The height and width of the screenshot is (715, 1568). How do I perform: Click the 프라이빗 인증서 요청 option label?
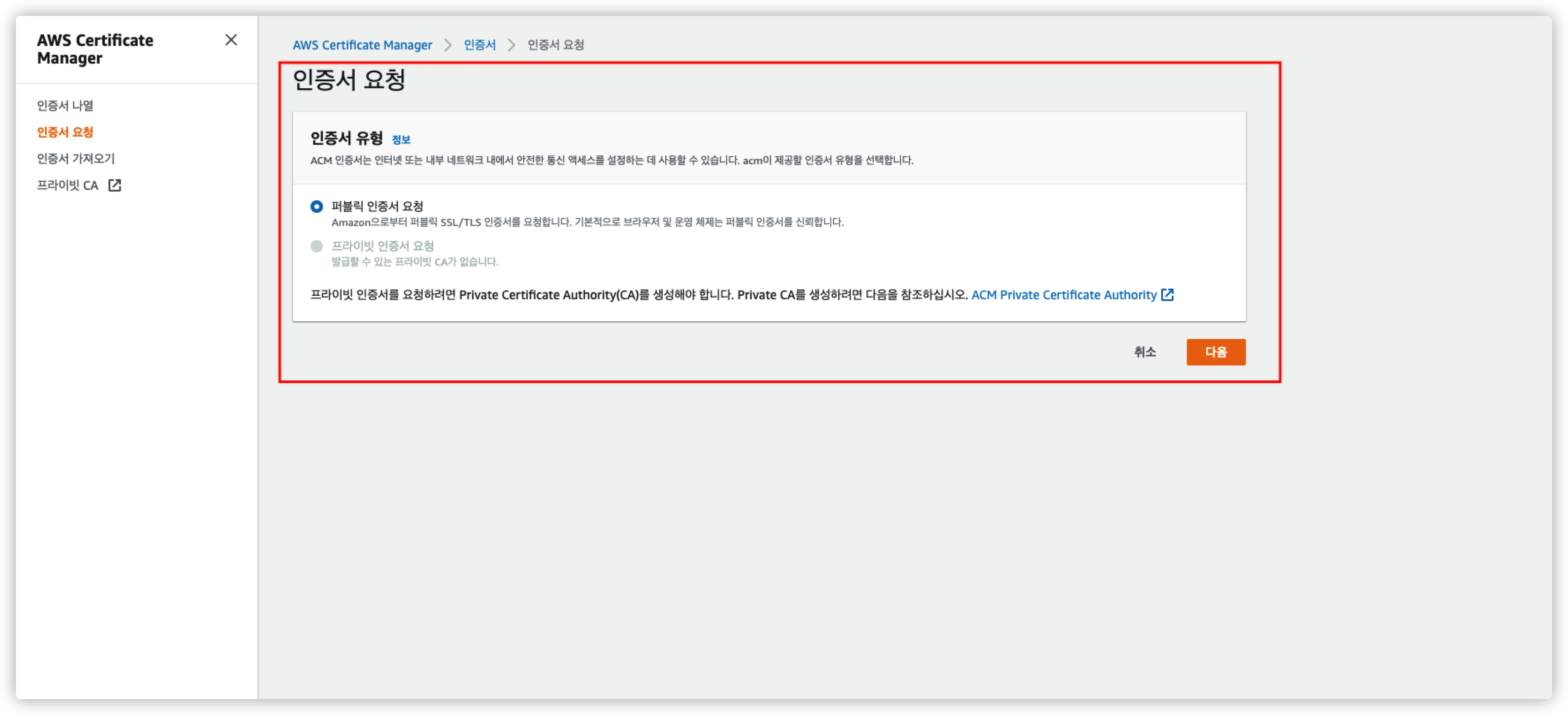point(382,246)
